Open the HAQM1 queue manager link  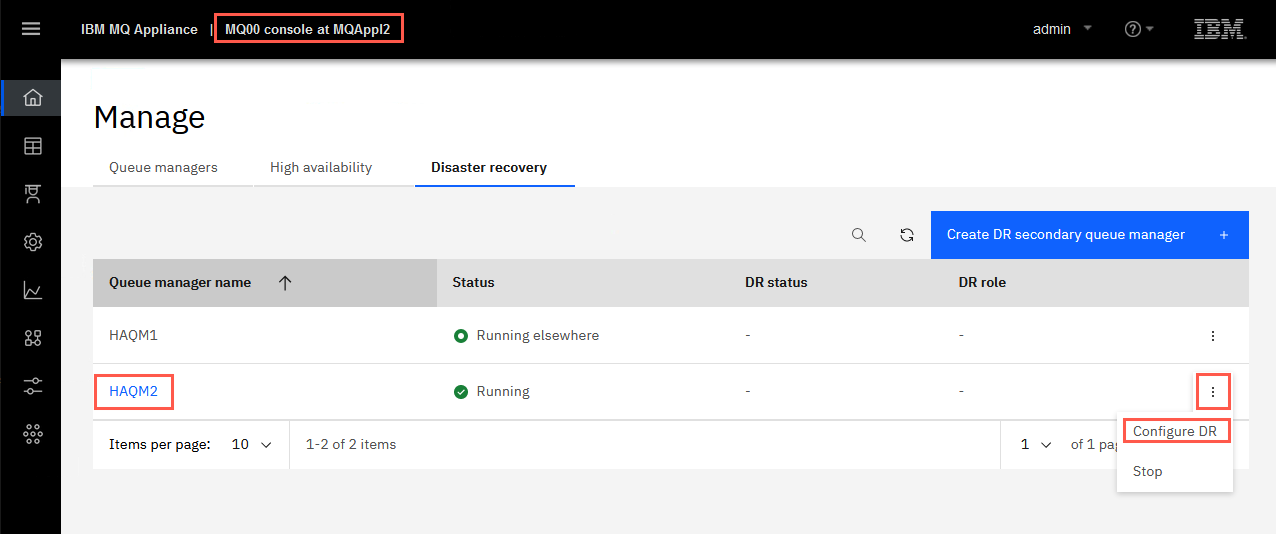tap(134, 335)
